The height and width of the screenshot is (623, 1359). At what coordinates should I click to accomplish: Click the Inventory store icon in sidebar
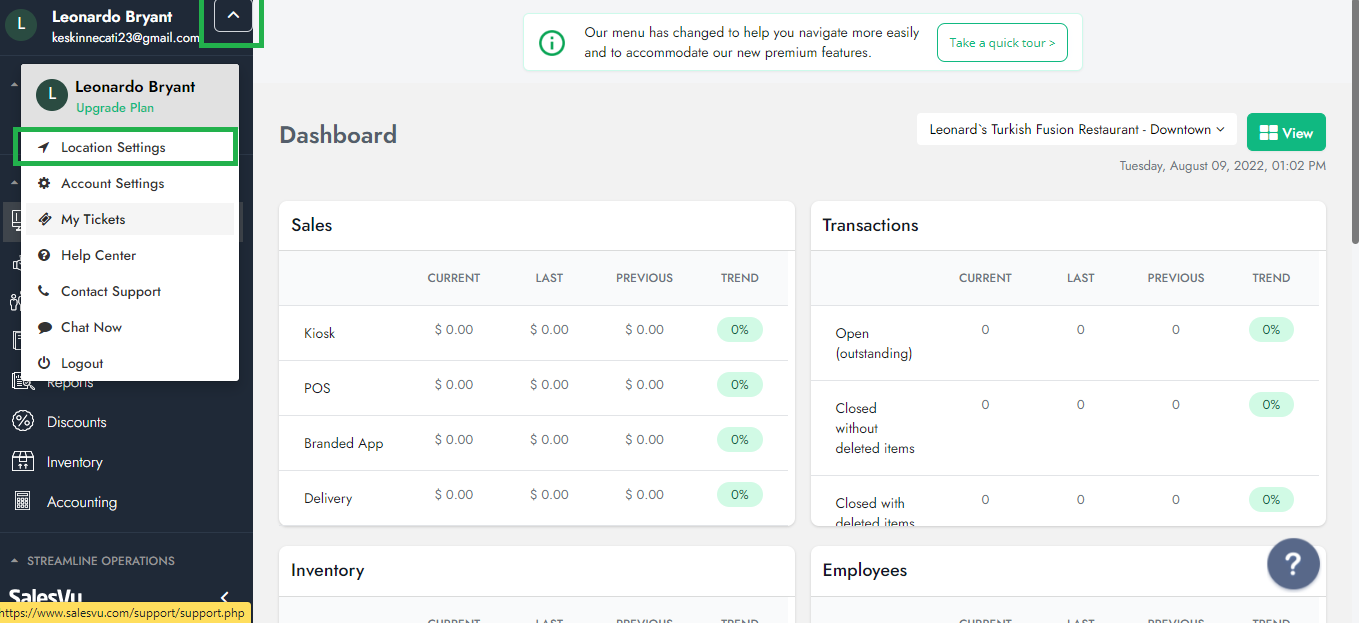pos(22,462)
